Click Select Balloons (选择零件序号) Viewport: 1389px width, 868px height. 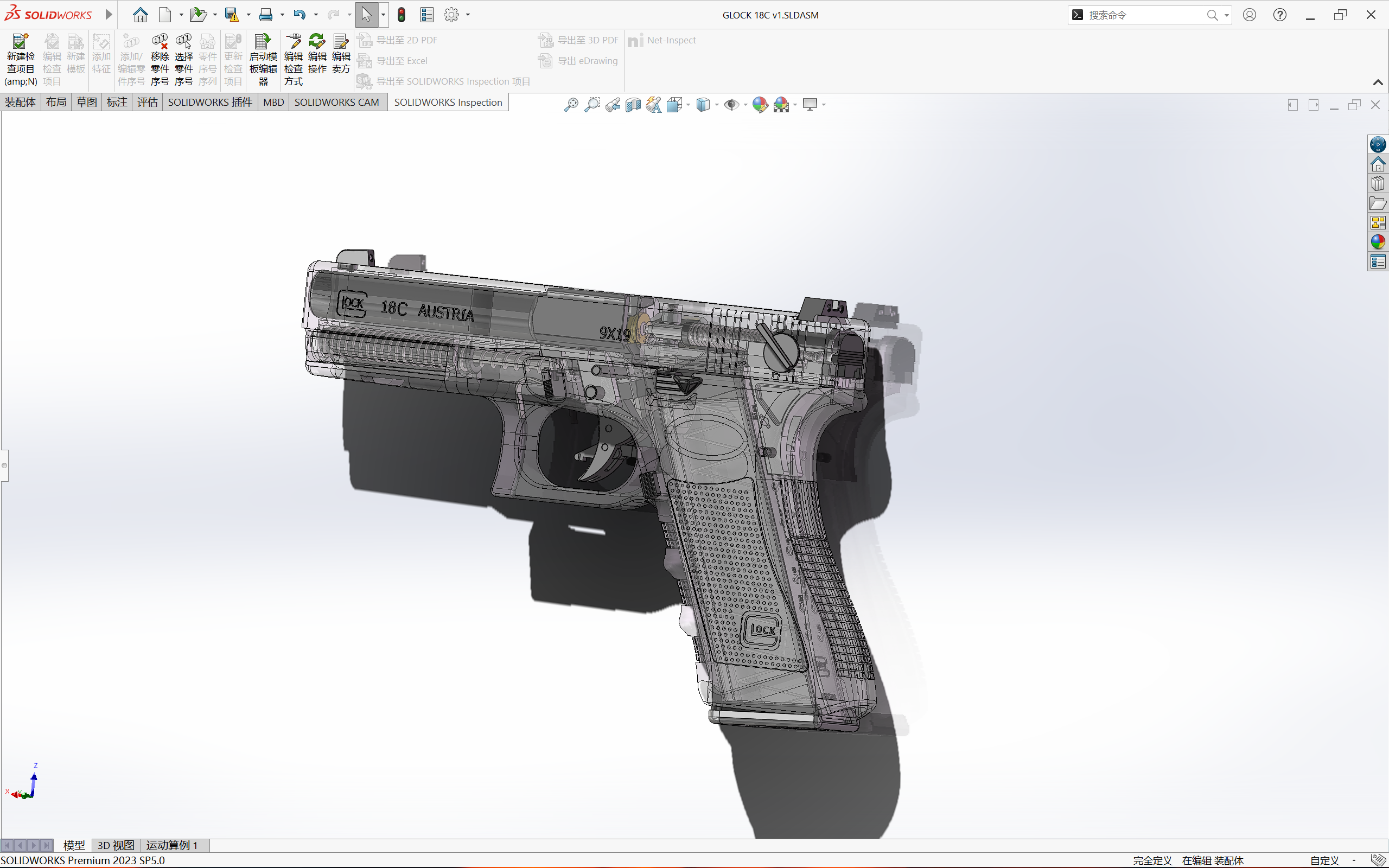(184, 60)
